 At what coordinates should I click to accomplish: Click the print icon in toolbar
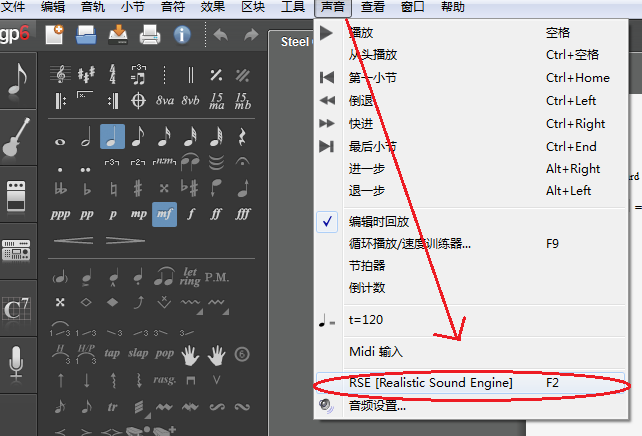tap(150, 36)
